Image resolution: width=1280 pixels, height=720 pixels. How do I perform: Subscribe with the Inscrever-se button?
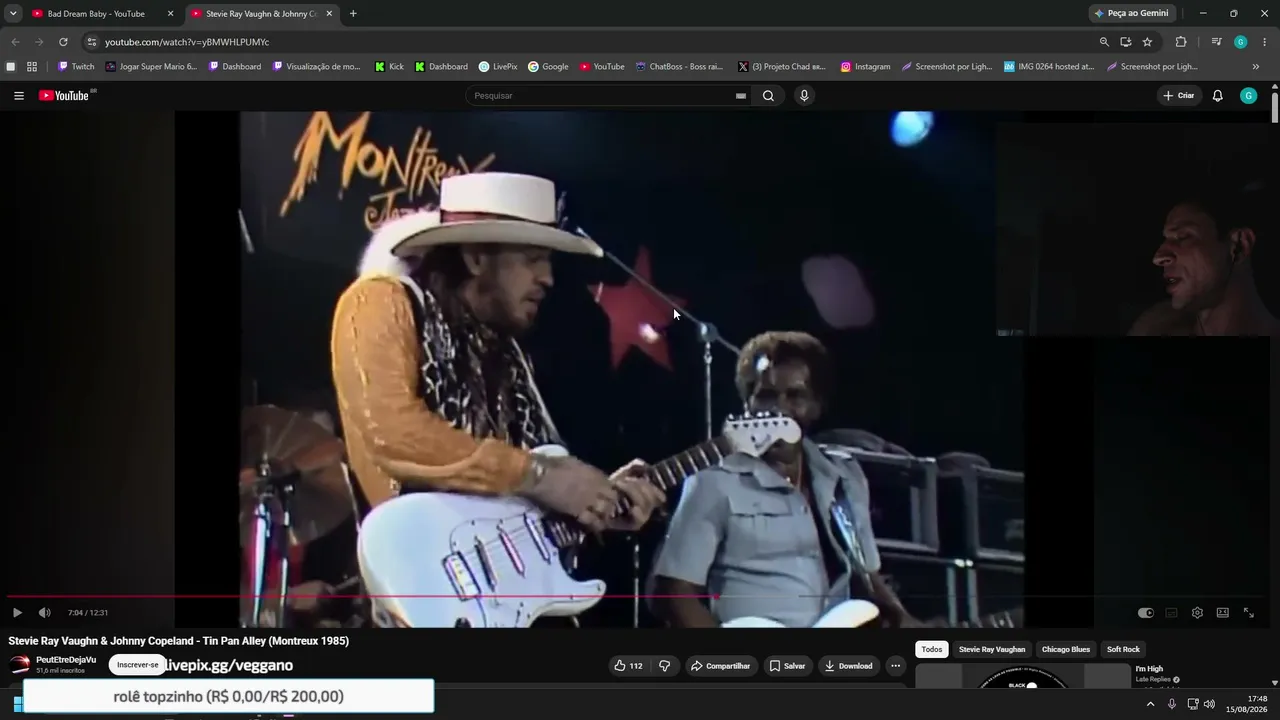point(137,665)
